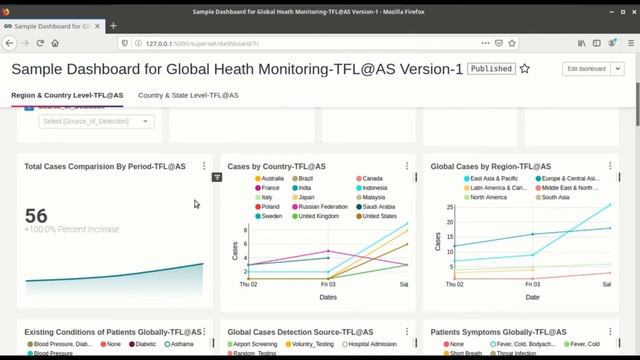Toggle North America region legend
Image resolution: width=640 pixels, height=360 pixels.
[x=485, y=197]
